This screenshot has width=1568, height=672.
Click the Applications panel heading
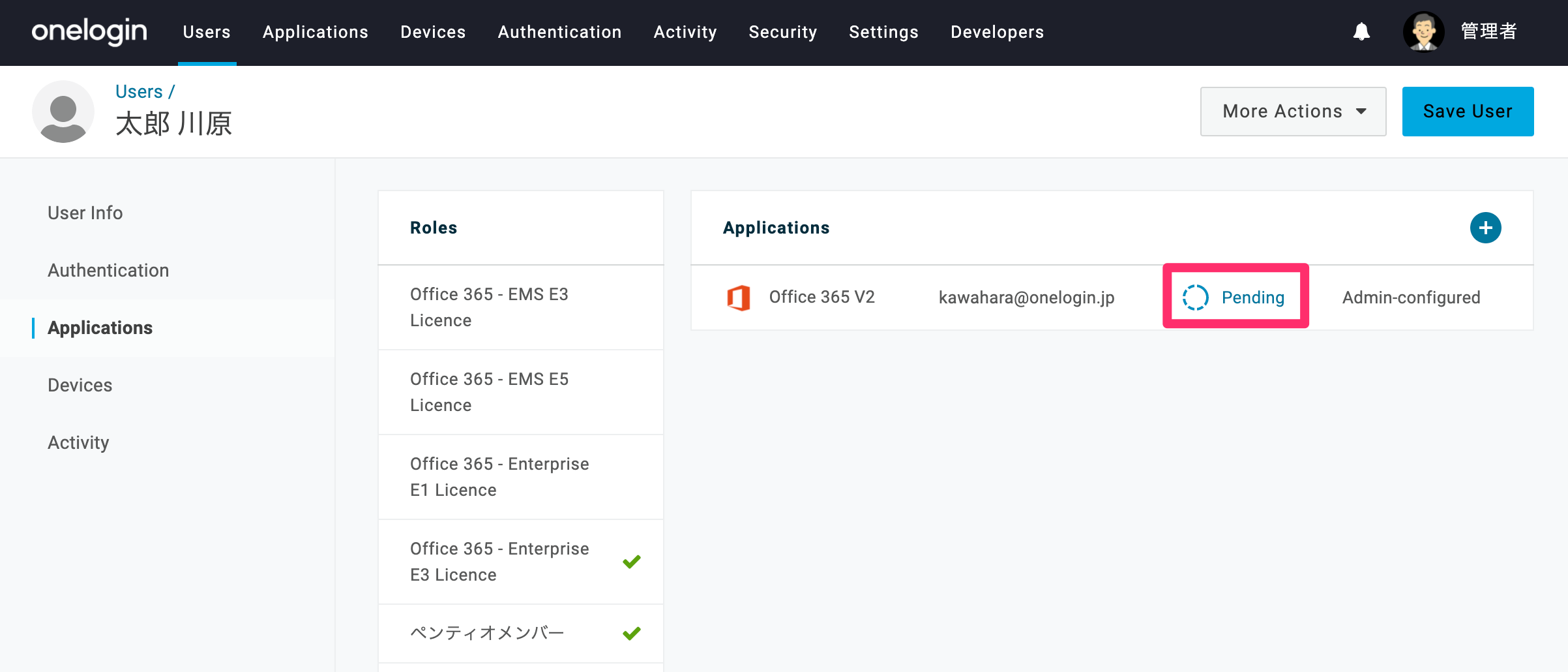pos(776,228)
